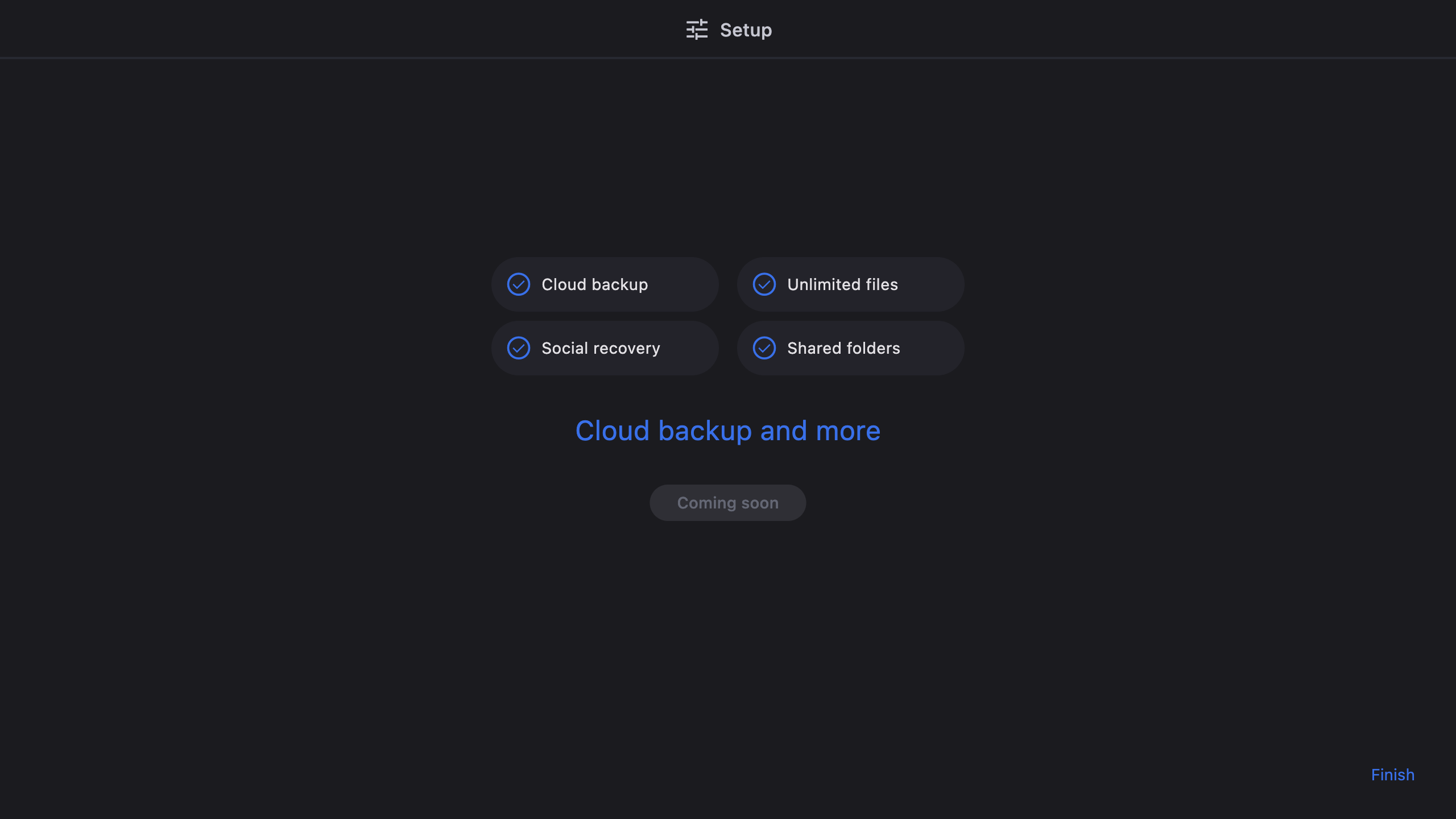Click the Social recovery label text
Image resolution: width=1456 pixels, height=819 pixels.
pyautogui.click(x=601, y=348)
